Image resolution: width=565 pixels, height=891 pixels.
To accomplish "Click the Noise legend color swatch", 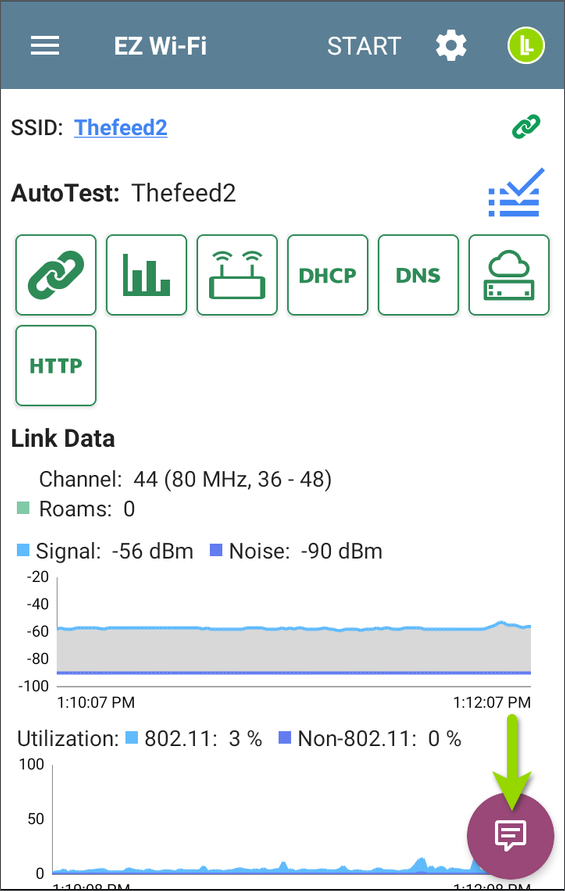I will (216, 550).
